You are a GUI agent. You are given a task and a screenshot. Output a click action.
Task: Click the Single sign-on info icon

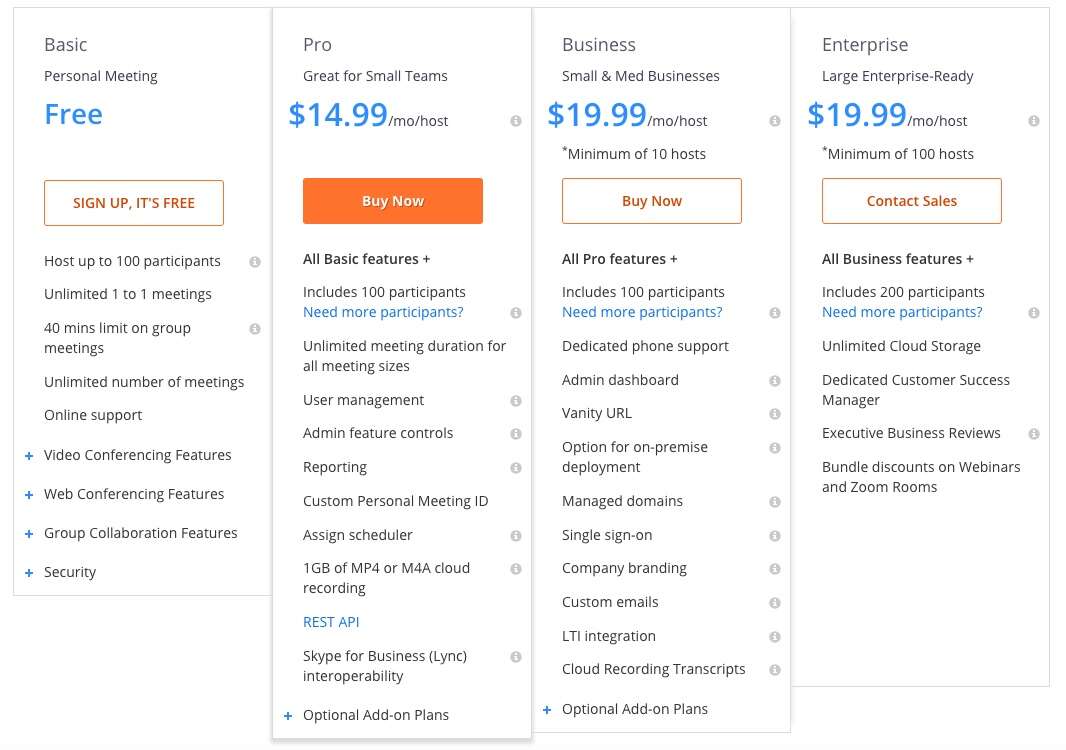click(775, 535)
